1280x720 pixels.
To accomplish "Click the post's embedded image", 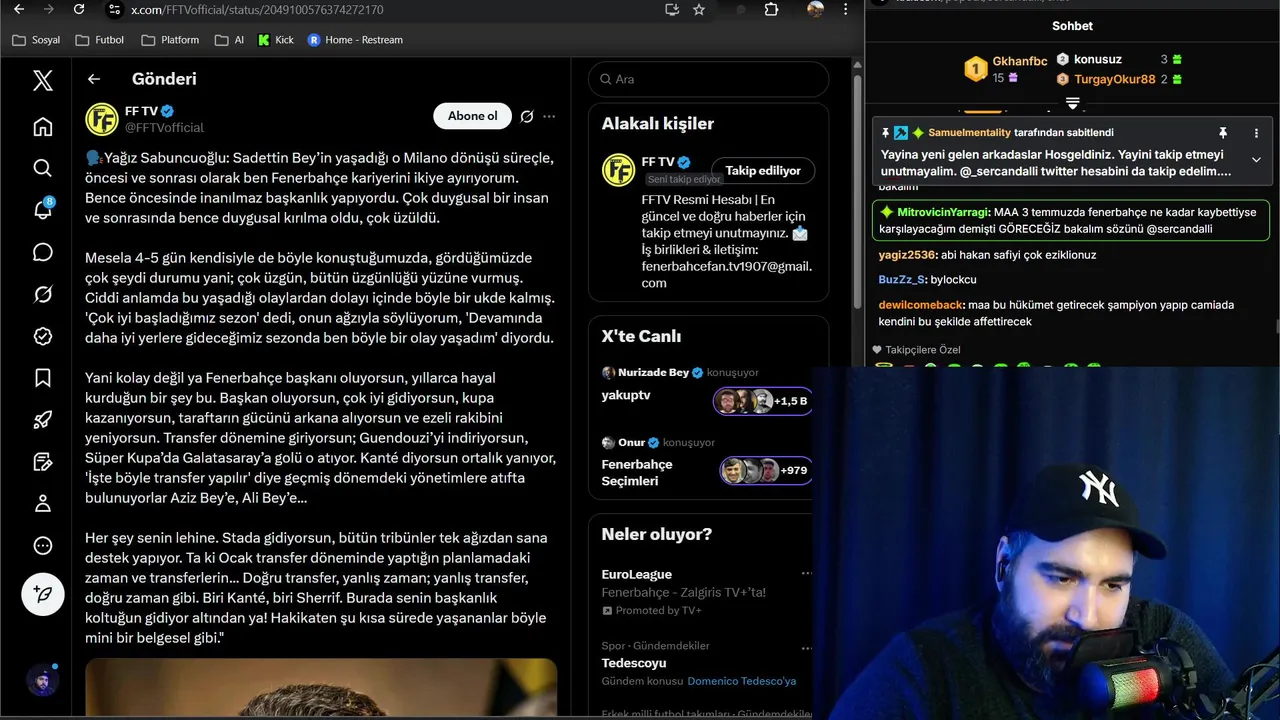I will (321, 689).
